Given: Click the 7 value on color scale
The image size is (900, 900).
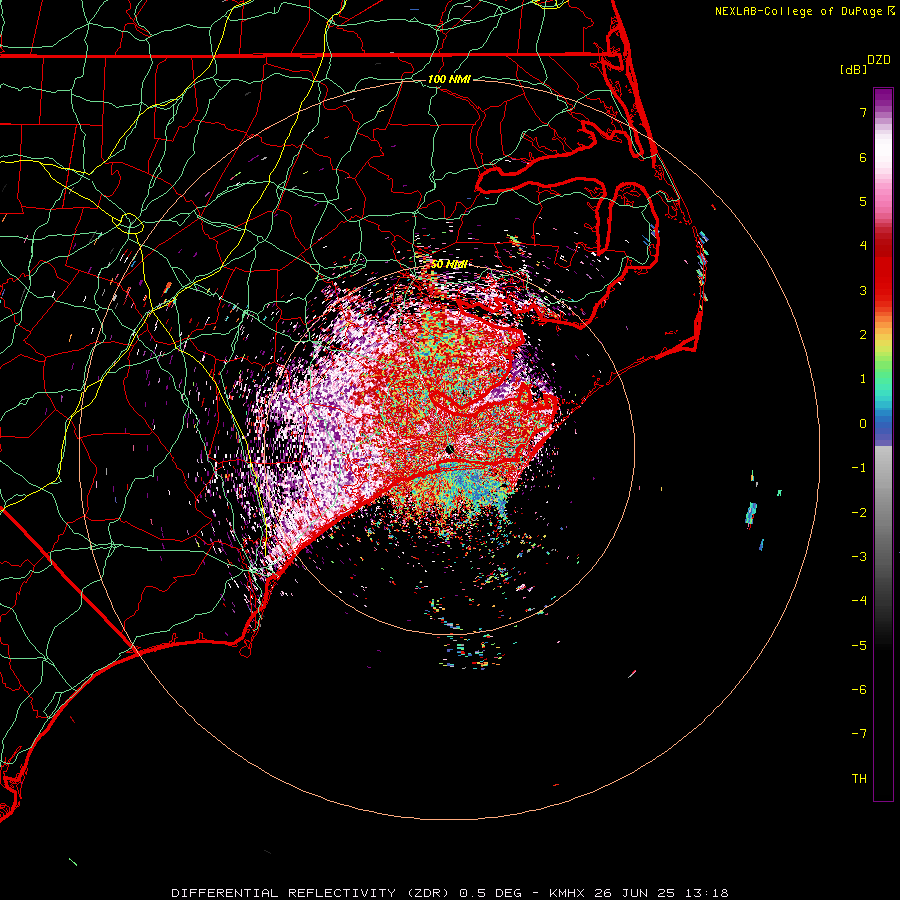Looking at the screenshot, I should 863,112.
